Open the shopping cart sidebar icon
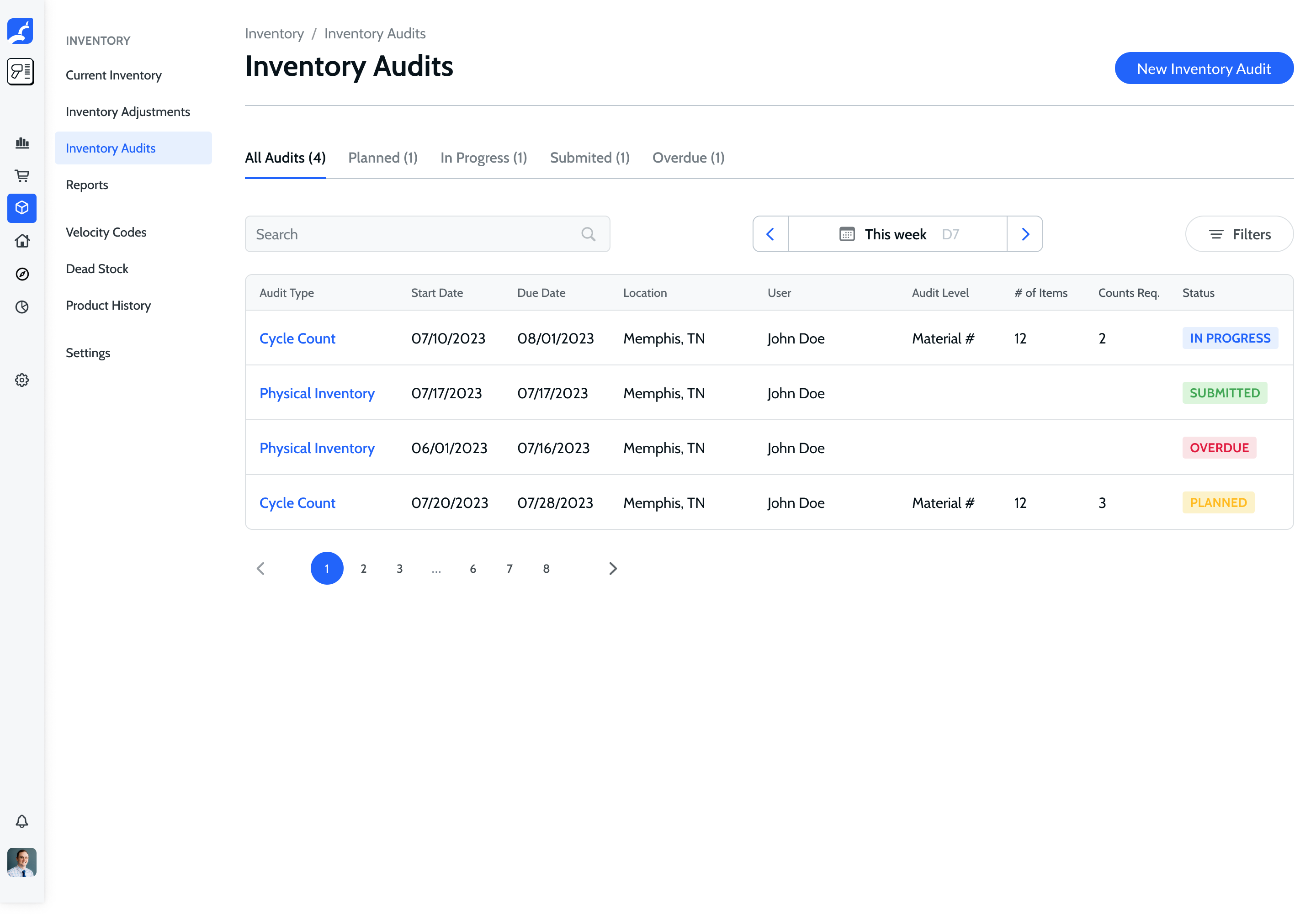The image size is (1316, 919). click(22, 175)
